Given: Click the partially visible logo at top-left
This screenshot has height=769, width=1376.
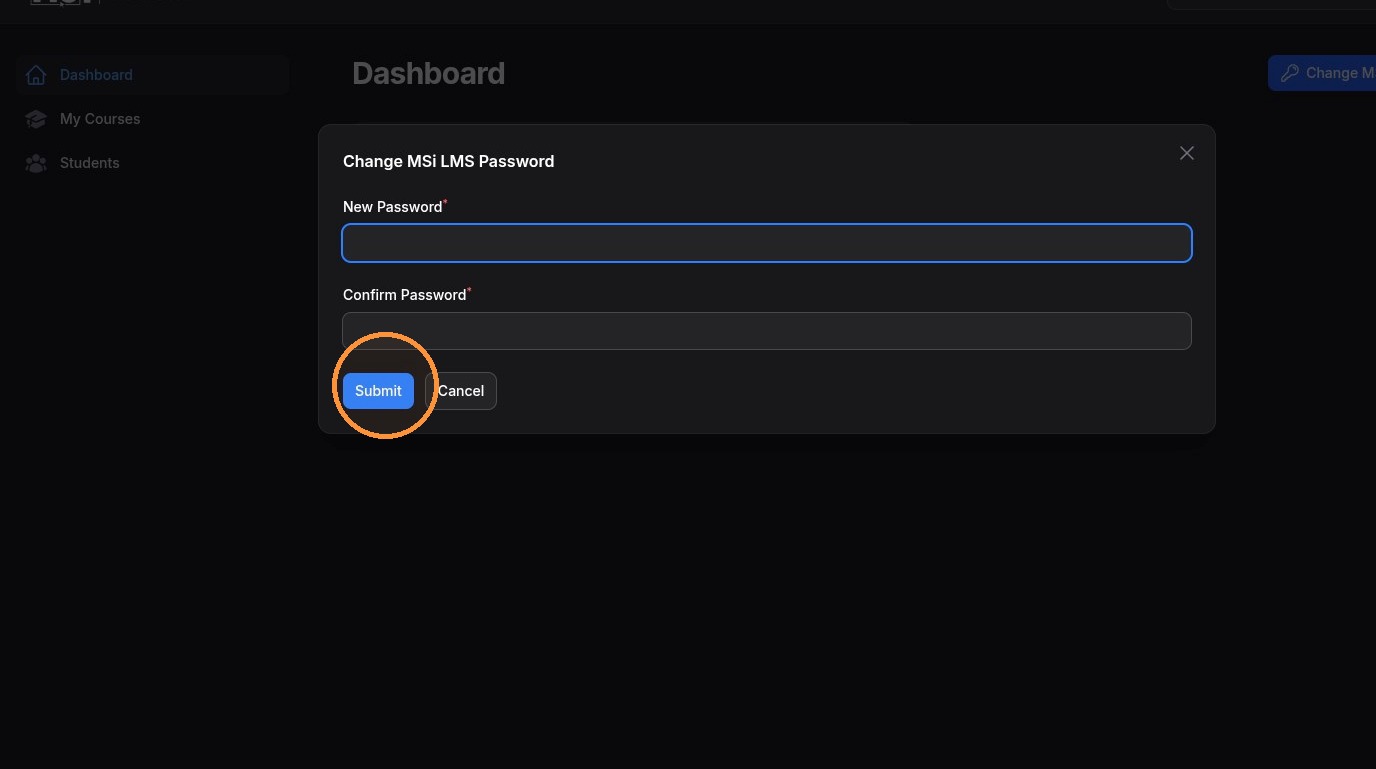Looking at the screenshot, I should 62,3.
